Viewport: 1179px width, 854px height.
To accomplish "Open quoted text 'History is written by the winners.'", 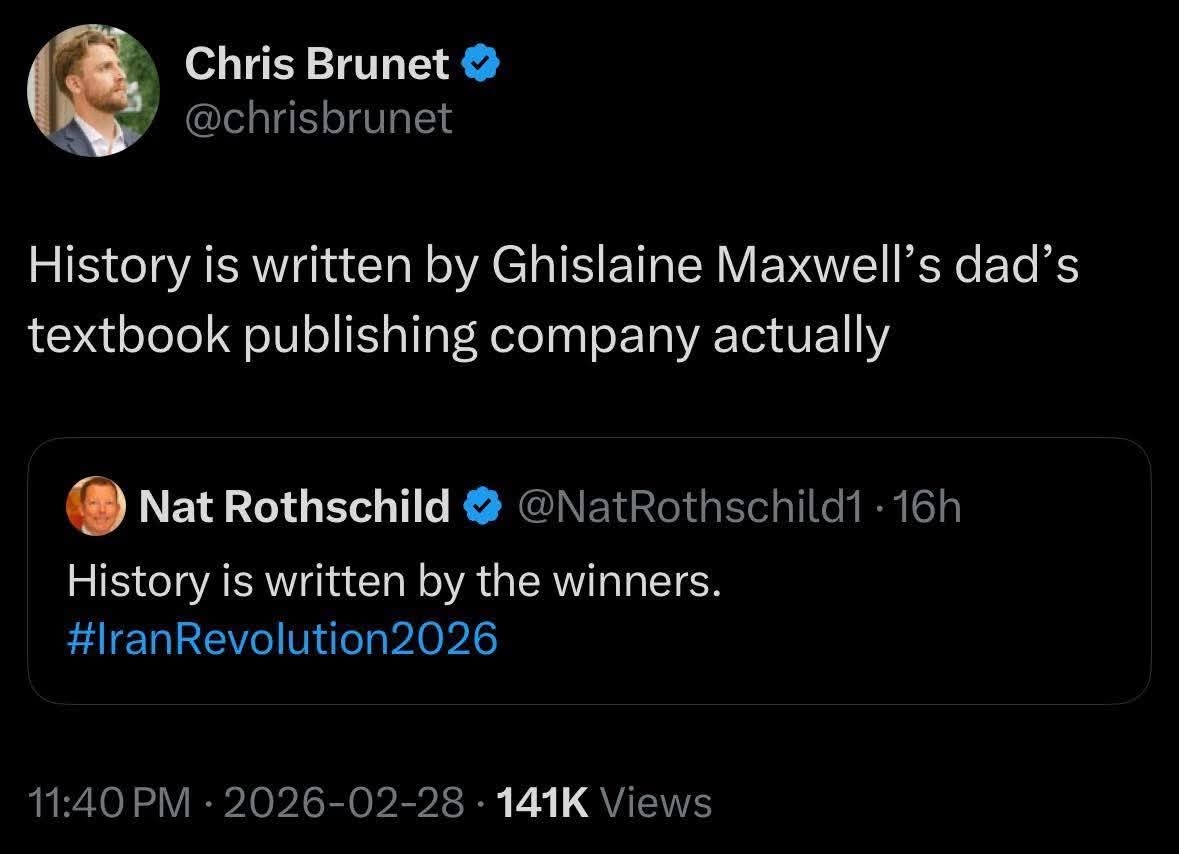I will tap(393, 582).
